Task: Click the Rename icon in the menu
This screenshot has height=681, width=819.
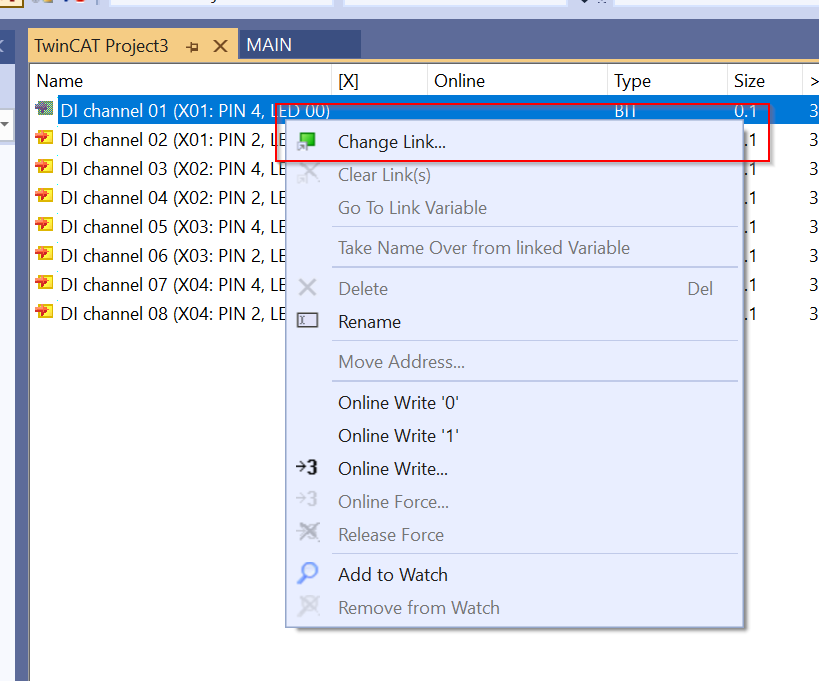Action: [x=307, y=320]
